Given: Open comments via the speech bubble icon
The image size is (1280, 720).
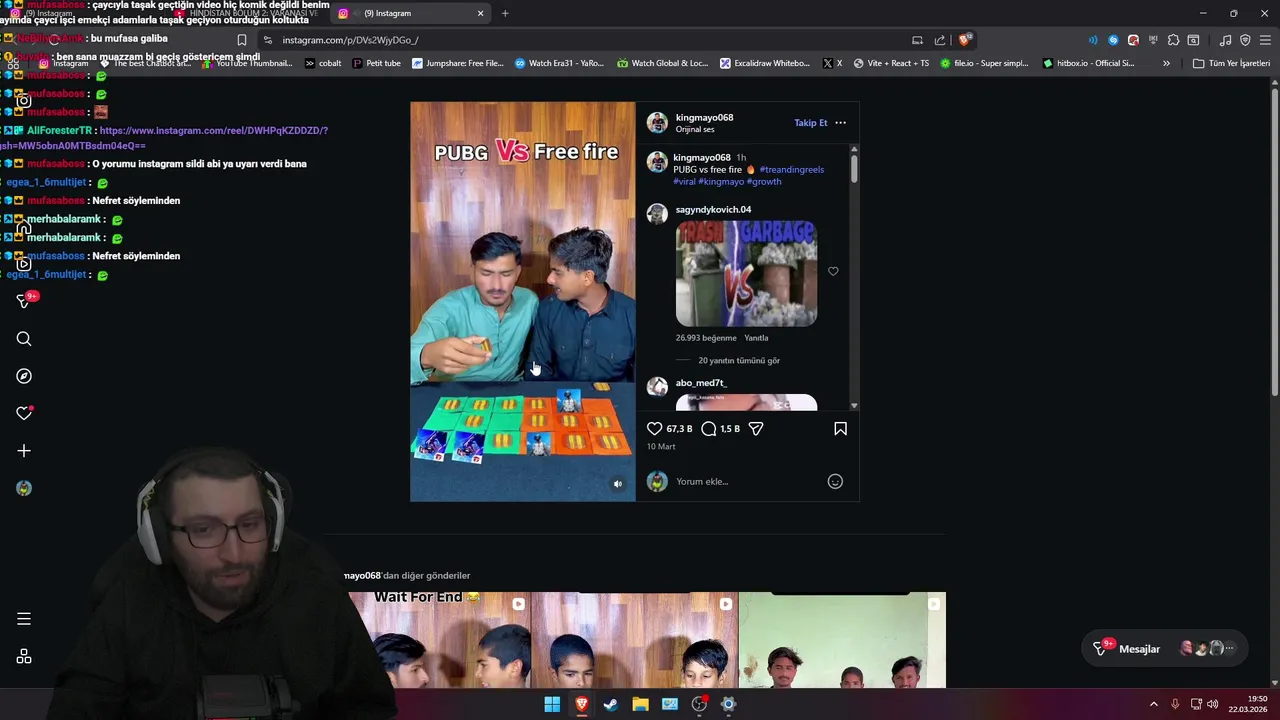Looking at the screenshot, I should [x=709, y=428].
